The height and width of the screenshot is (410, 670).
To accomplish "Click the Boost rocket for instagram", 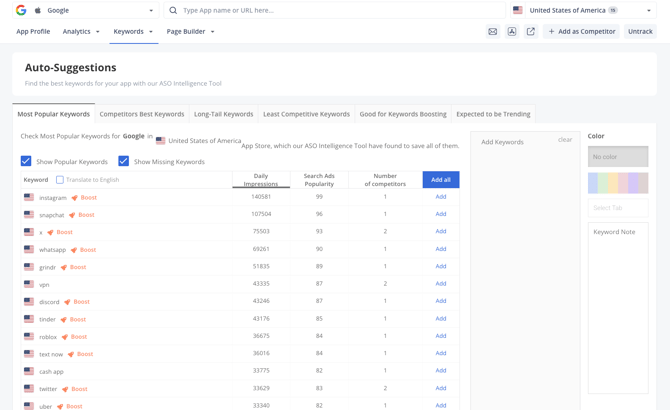I will 74,198.
